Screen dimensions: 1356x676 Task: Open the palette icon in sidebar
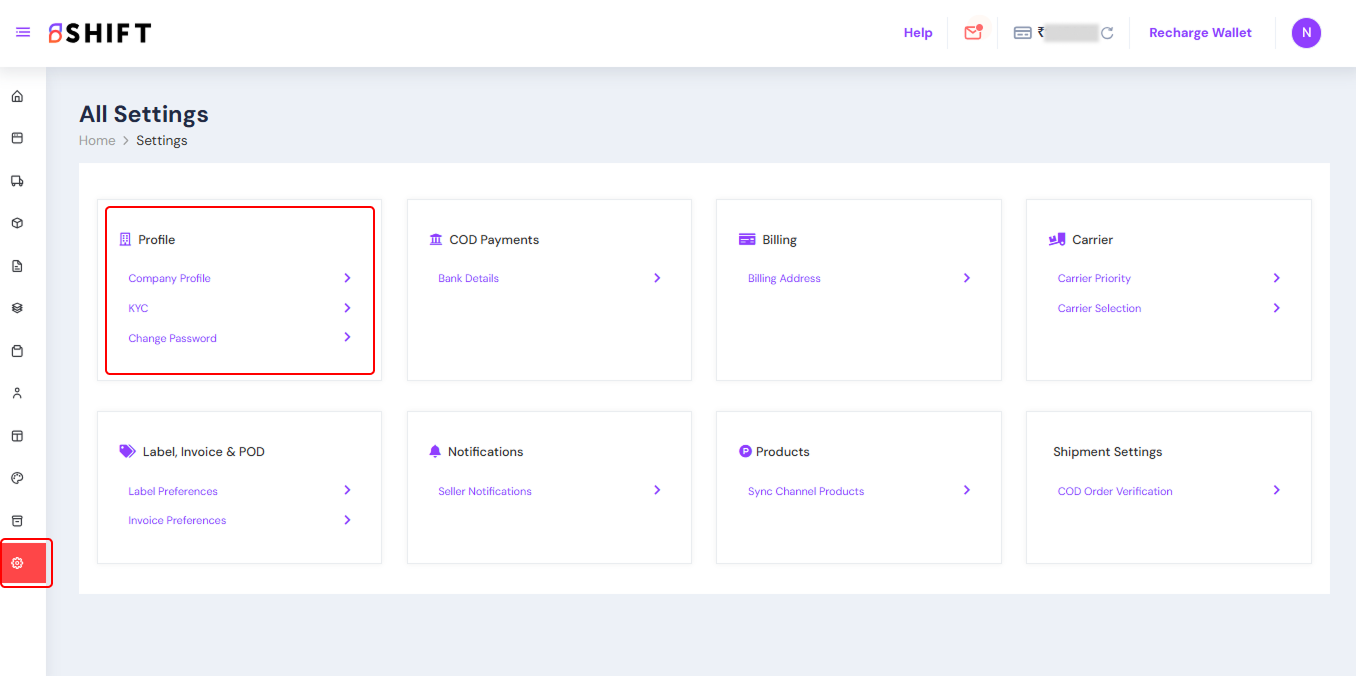point(17,478)
